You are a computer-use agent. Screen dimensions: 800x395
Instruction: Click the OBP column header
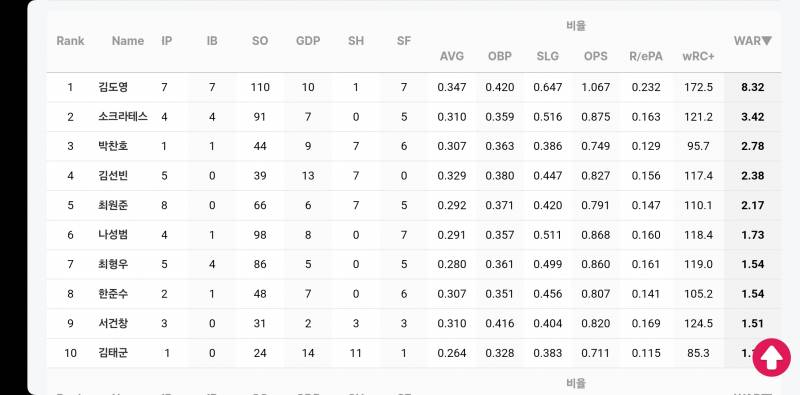[x=499, y=56]
